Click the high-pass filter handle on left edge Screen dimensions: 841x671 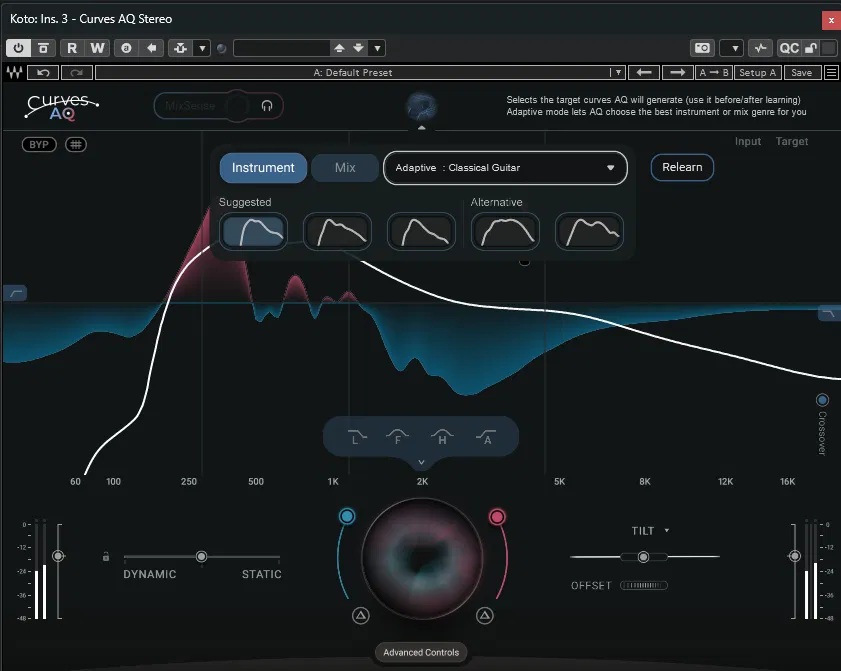[x=15, y=293]
